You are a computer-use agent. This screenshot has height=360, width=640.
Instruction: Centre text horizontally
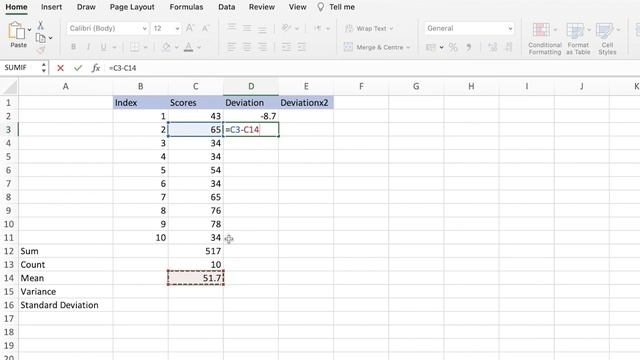pos(247,47)
